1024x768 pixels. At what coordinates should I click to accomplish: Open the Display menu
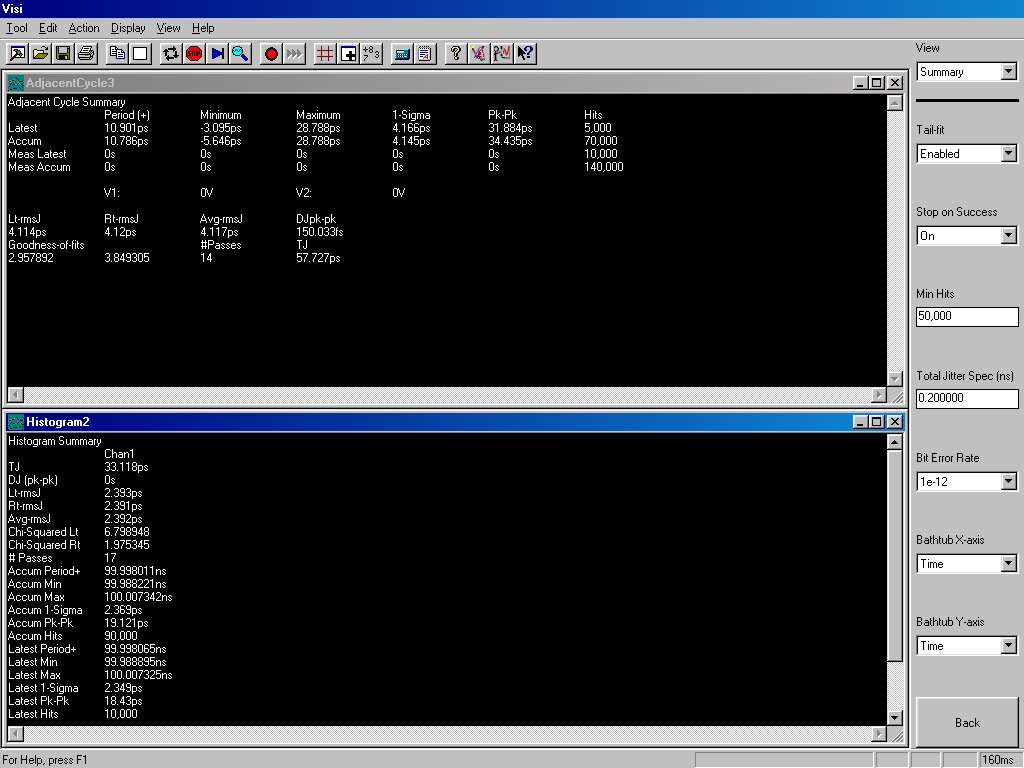[x=128, y=28]
